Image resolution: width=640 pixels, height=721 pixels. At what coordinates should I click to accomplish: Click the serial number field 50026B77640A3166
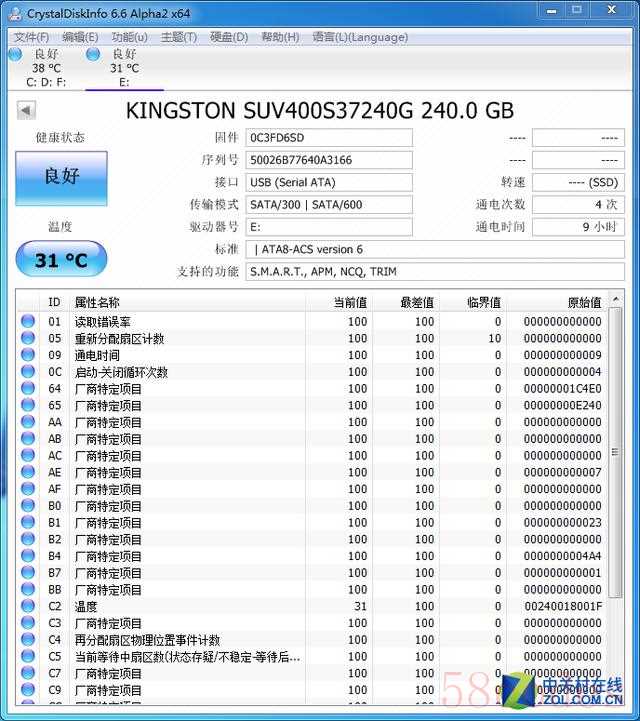[x=329, y=160]
